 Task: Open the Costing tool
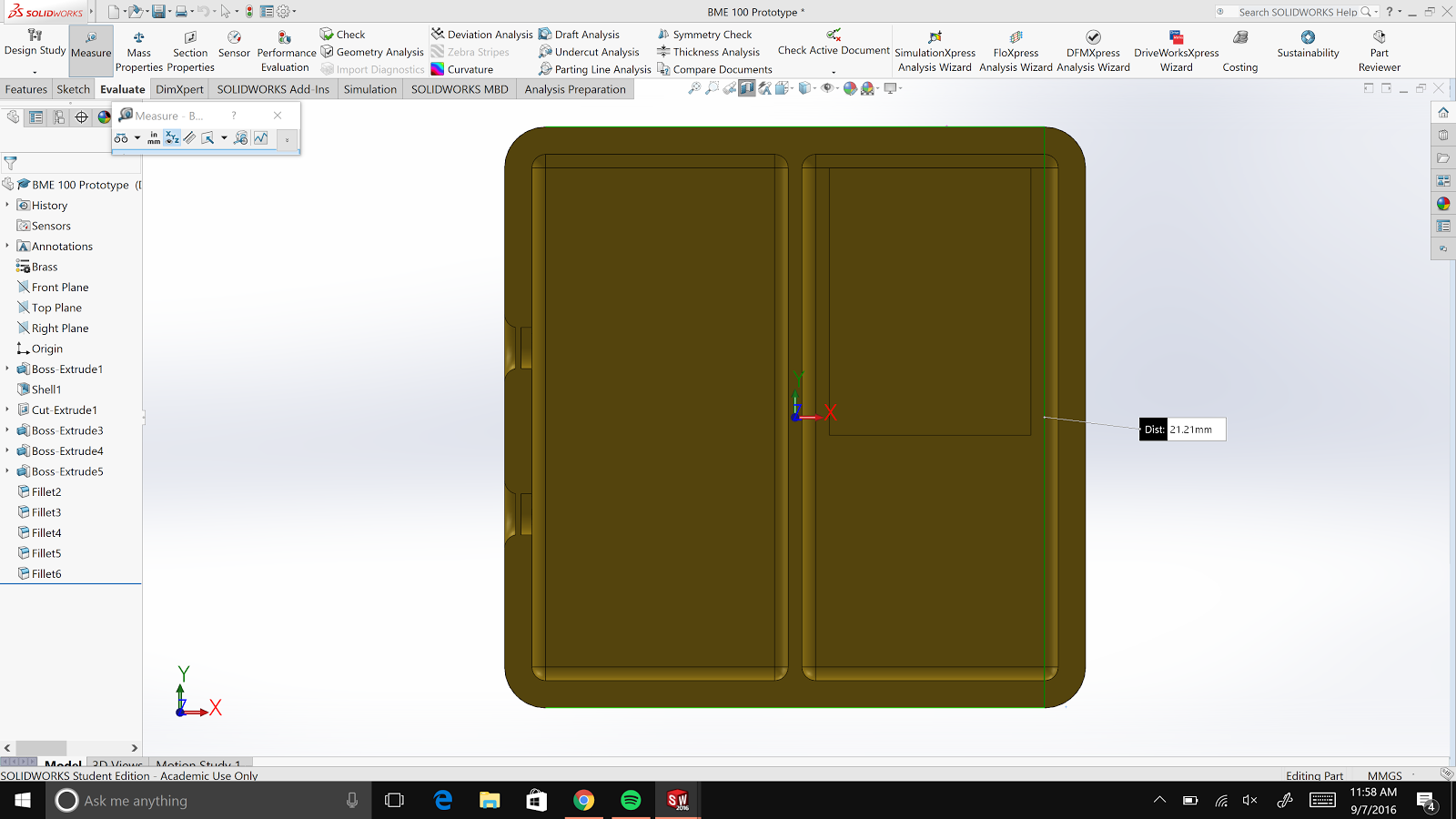(x=1239, y=52)
